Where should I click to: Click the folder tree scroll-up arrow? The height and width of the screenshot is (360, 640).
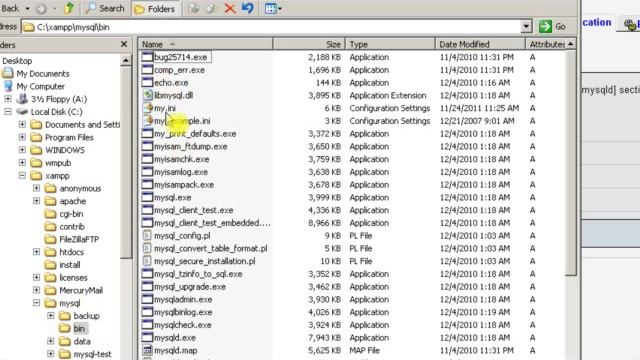[x=126, y=60]
